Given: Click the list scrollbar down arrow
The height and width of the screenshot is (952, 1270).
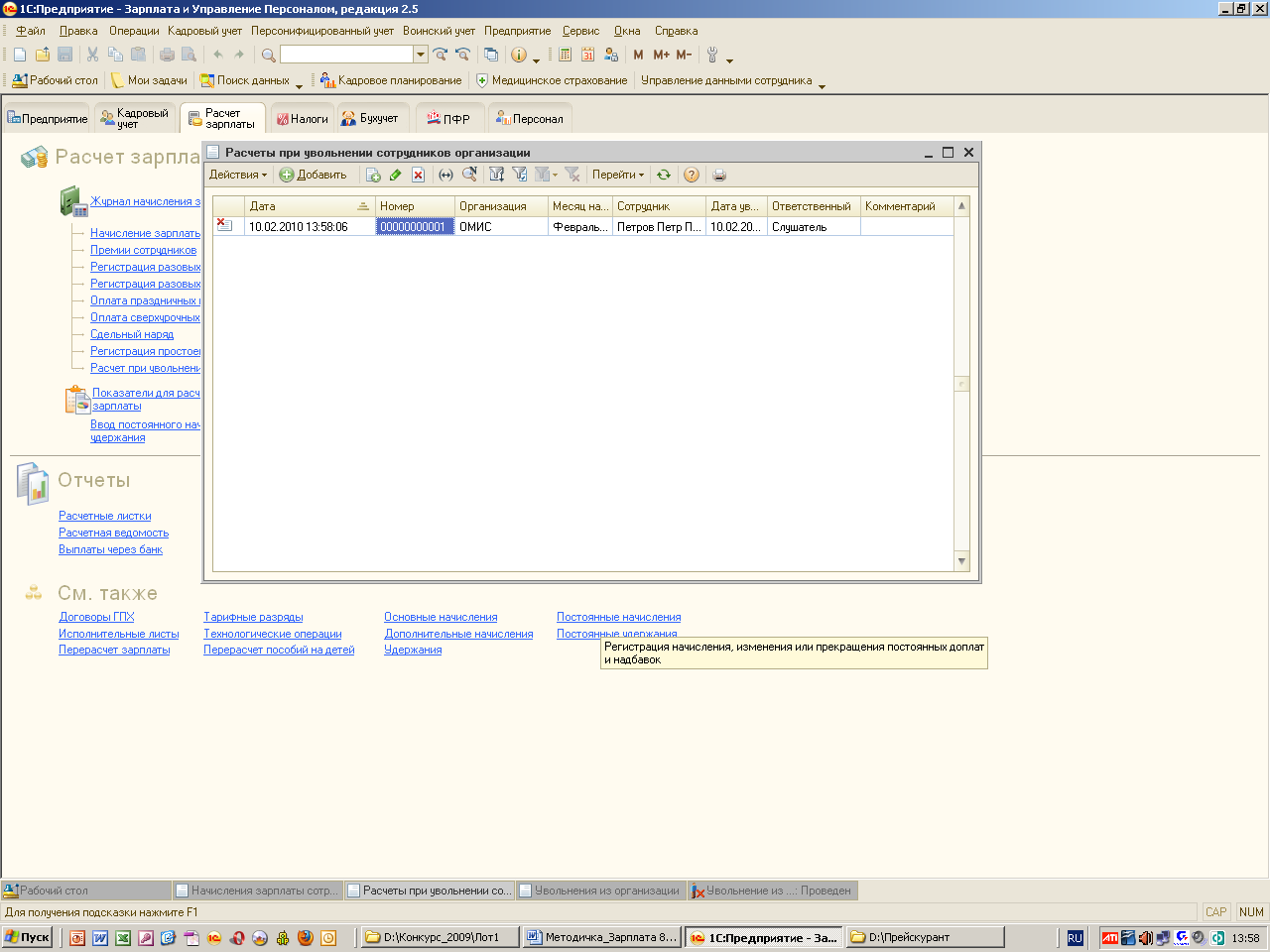Looking at the screenshot, I should point(961,561).
